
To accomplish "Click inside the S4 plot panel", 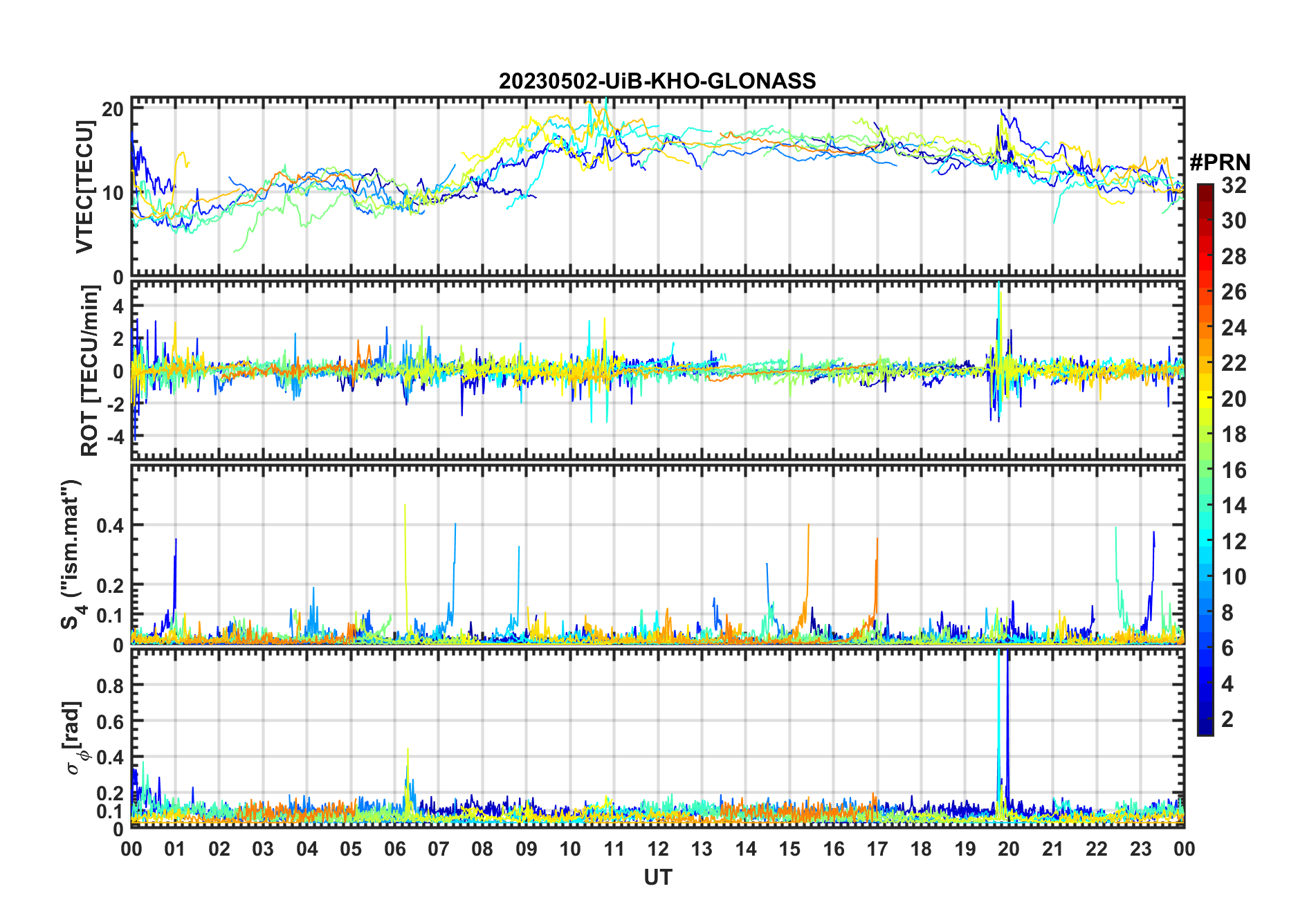I will pyautogui.click(x=658, y=555).
